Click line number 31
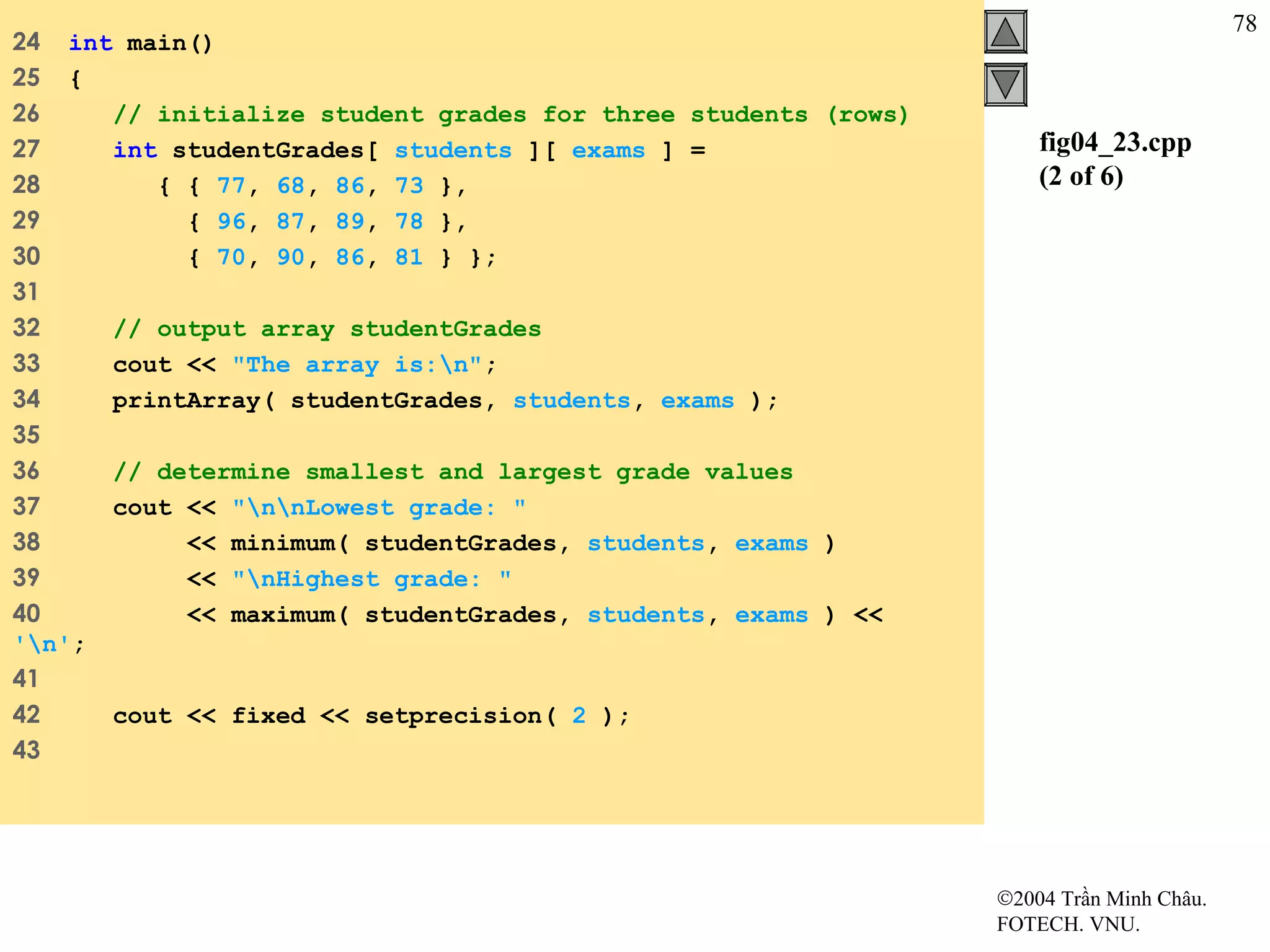This screenshot has width=1270, height=952. pyautogui.click(x=26, y=293)
